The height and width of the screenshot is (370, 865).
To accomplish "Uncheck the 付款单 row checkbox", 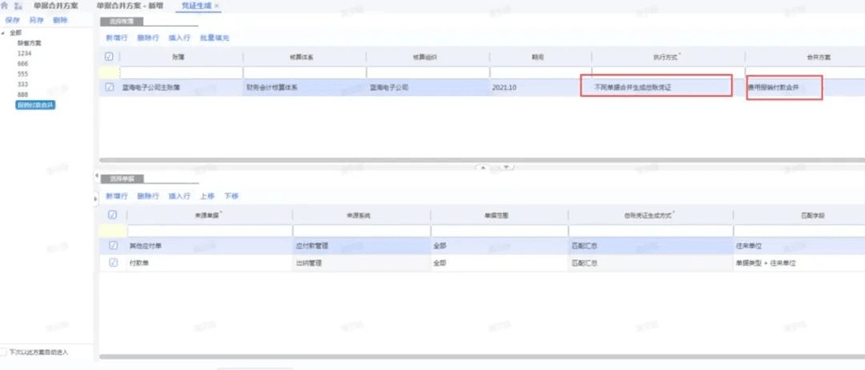I will (113, 263).
